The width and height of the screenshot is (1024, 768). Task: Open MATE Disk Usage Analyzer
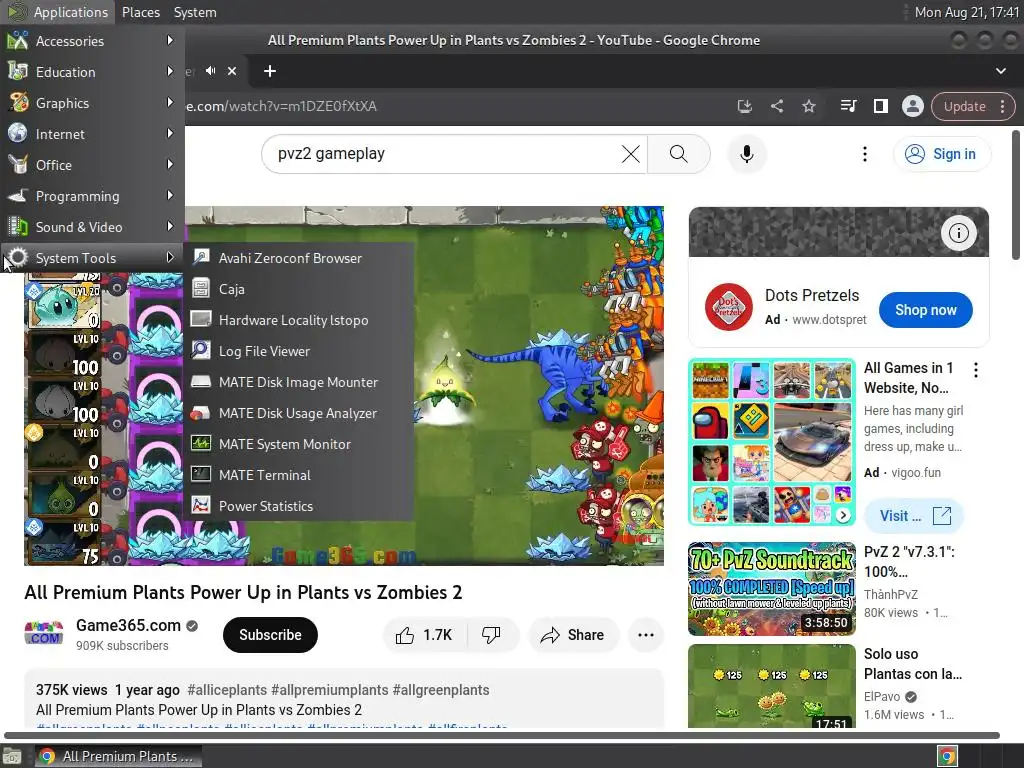point(298,413)
